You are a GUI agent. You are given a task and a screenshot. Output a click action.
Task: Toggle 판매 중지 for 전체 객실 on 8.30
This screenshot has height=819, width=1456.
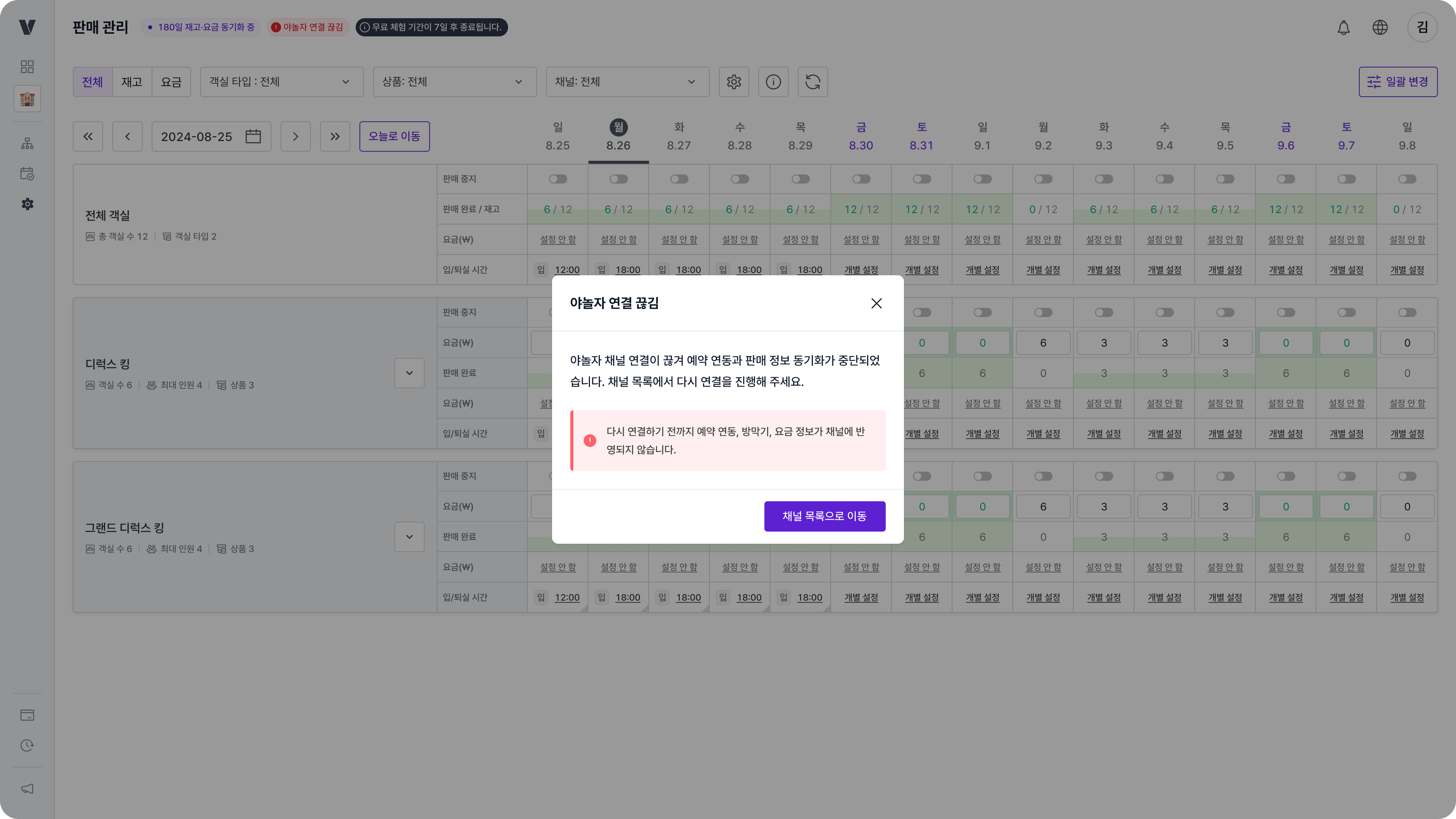coord(861,179)
